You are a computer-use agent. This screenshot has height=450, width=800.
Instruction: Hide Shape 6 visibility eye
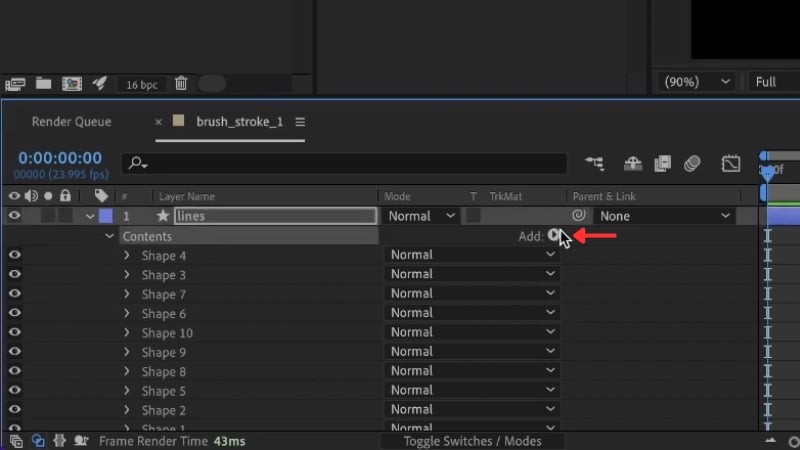[x=14, y=313]
